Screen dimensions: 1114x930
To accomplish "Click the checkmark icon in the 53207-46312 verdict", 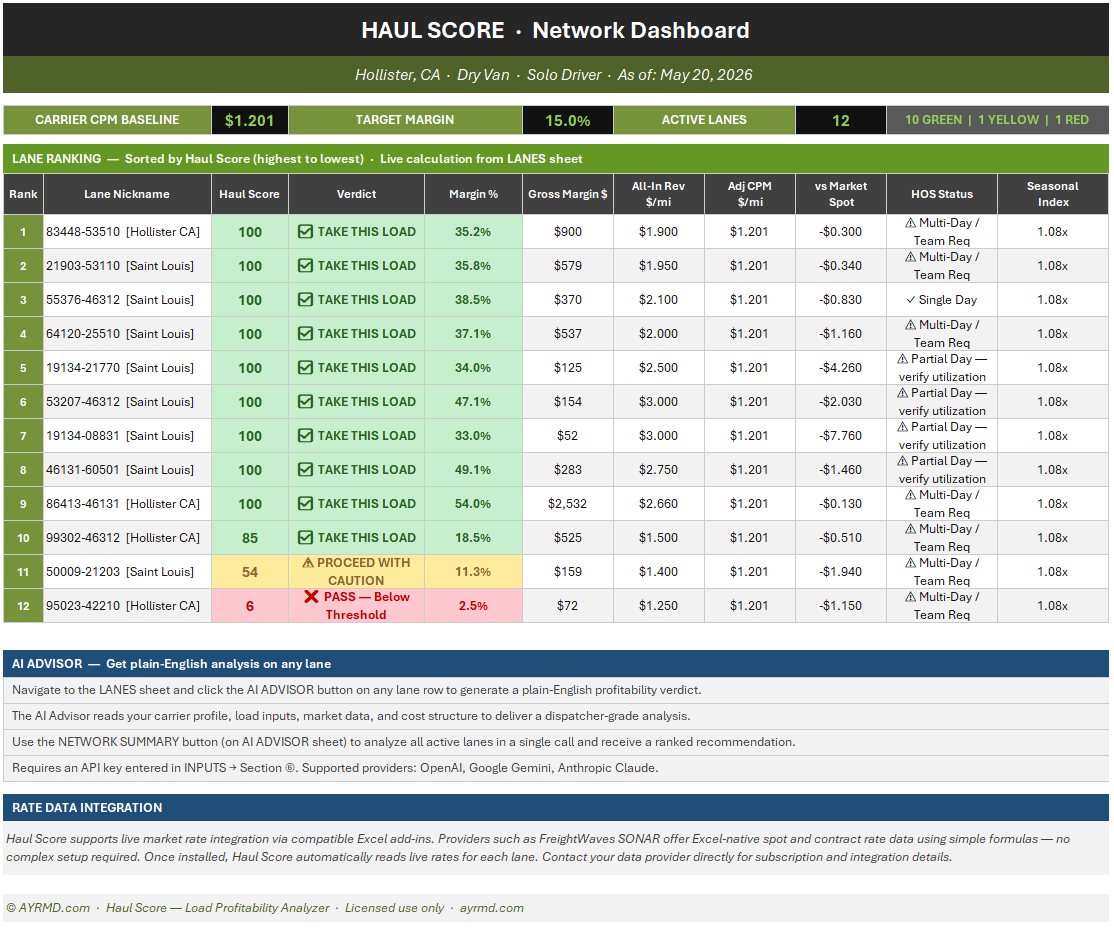I will [305, 402].
